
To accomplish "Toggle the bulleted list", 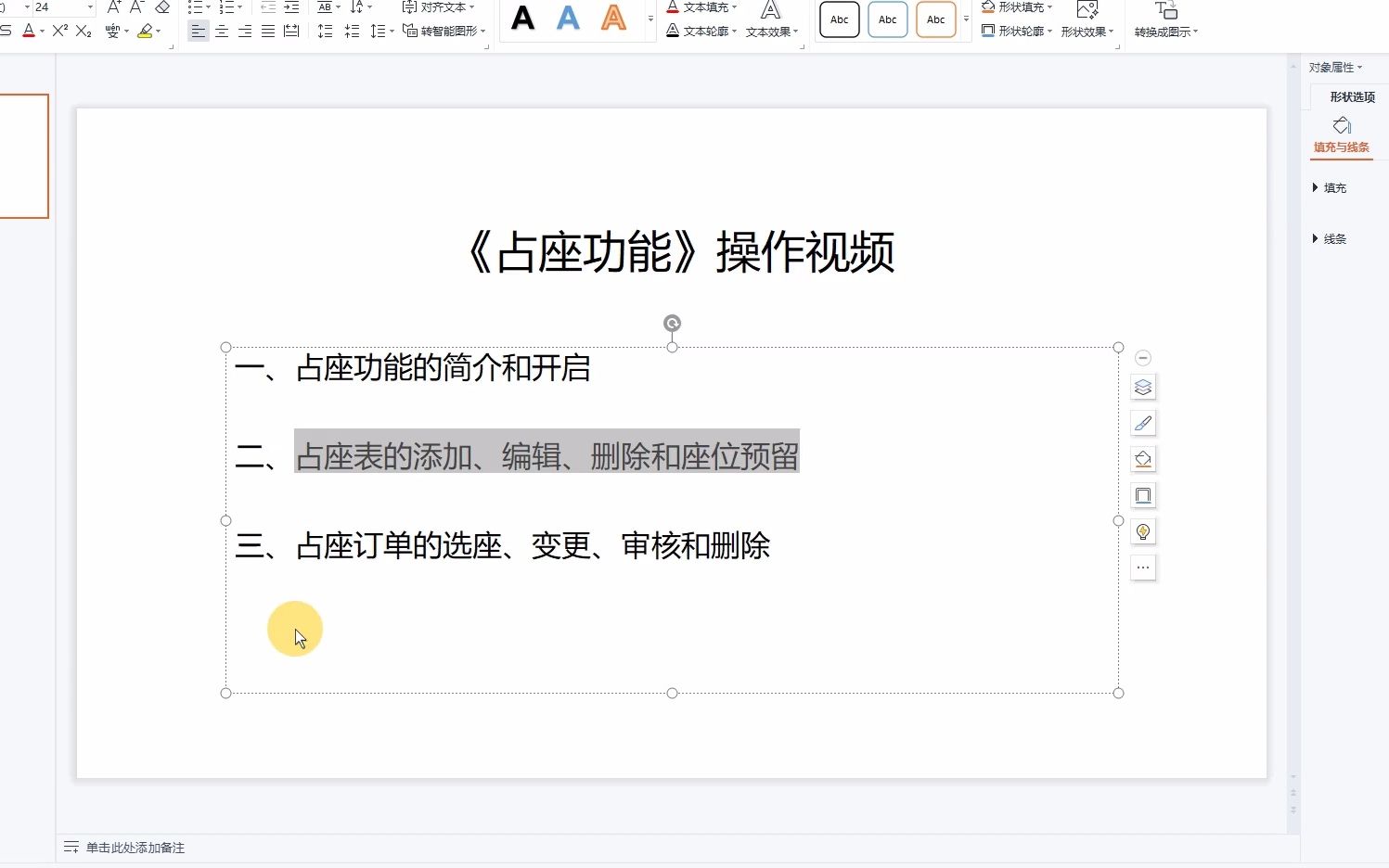I will coord(196,7).
